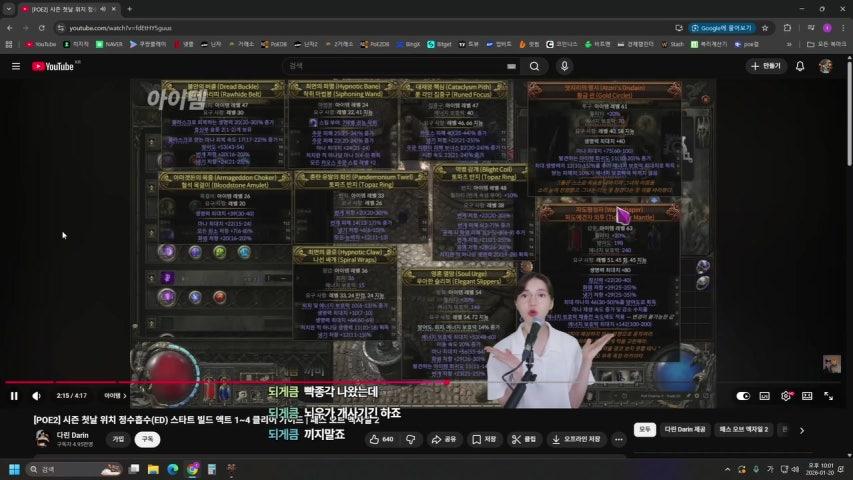Open the YouTube account avatar menu
Screen dimensions: 853x480
[x=825, y=66]
